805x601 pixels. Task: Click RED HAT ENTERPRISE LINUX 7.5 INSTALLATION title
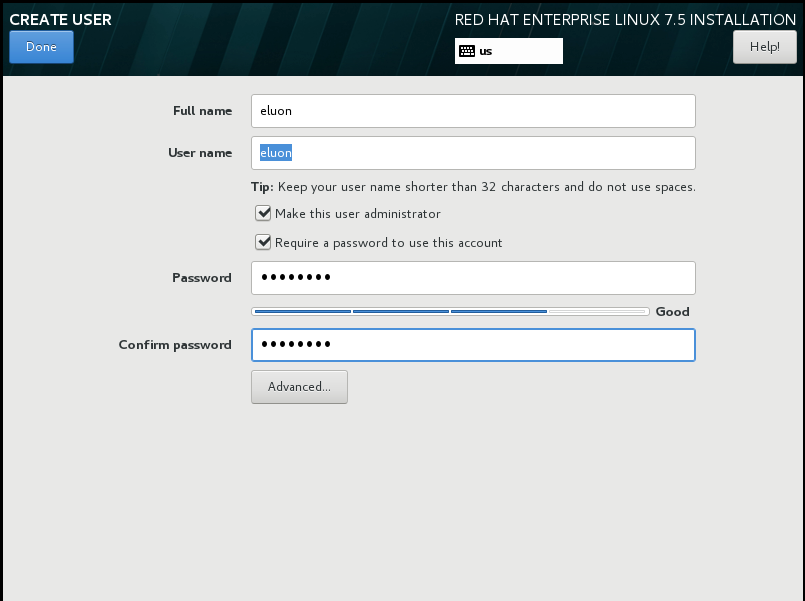click(625, 20)
